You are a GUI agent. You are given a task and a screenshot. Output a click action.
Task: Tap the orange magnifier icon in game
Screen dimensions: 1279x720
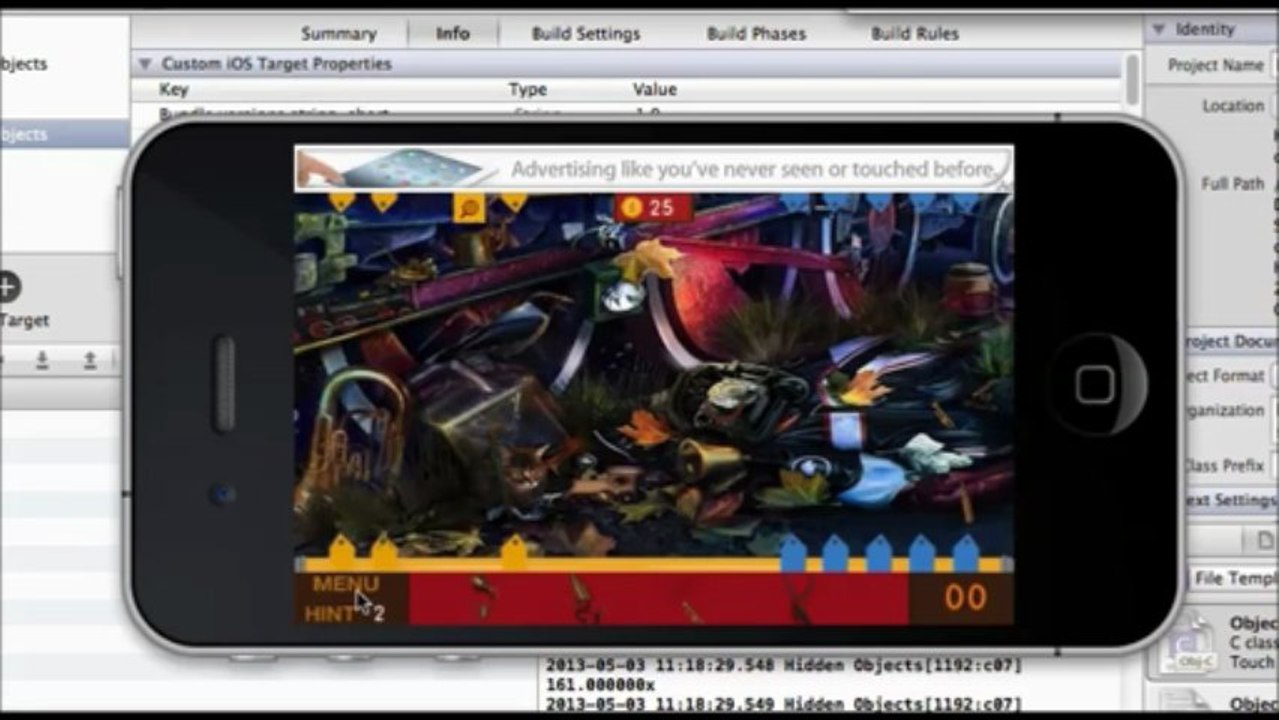click(469, 208)
